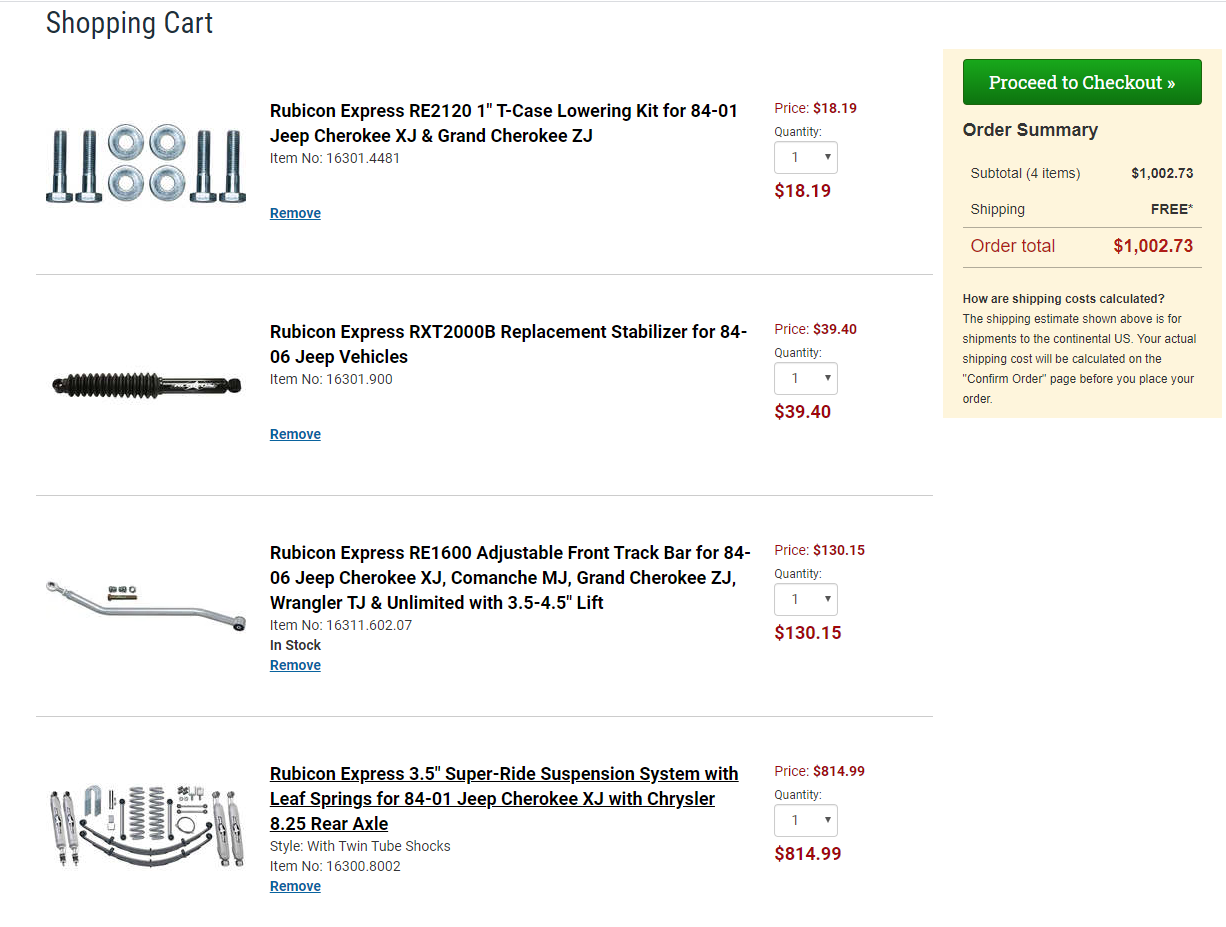View the Front Track Bar product thumbnail
Screen dimensions: 1226x927
(x=146, y=604)
